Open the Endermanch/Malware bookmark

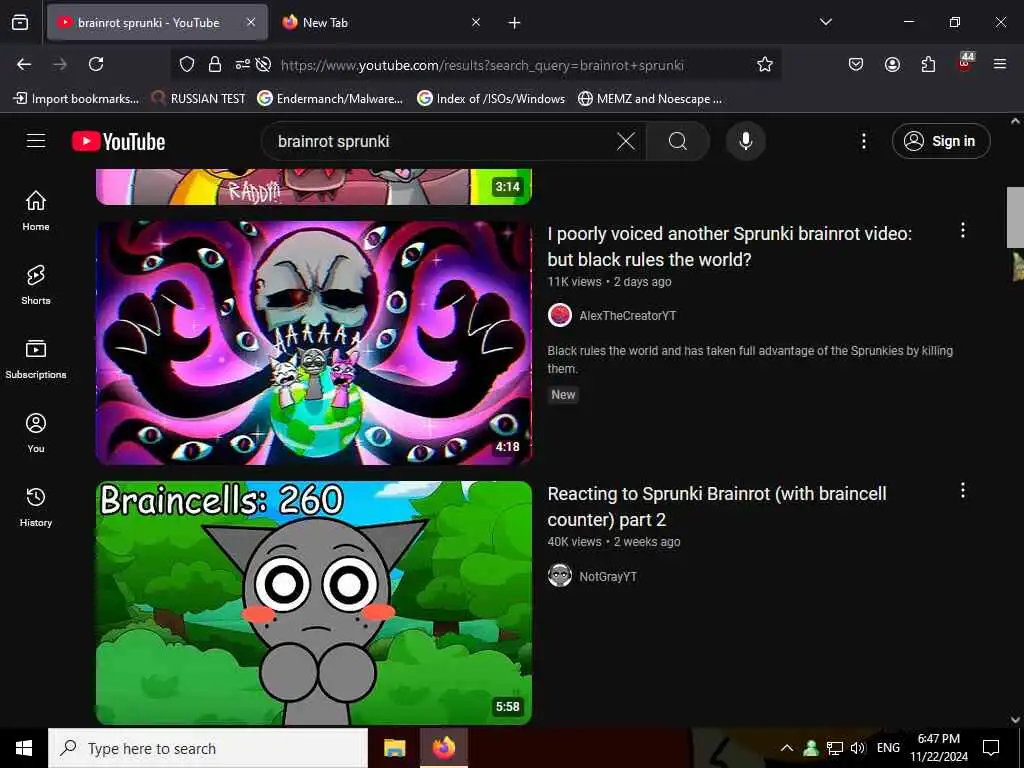click(x=330, y=99)
